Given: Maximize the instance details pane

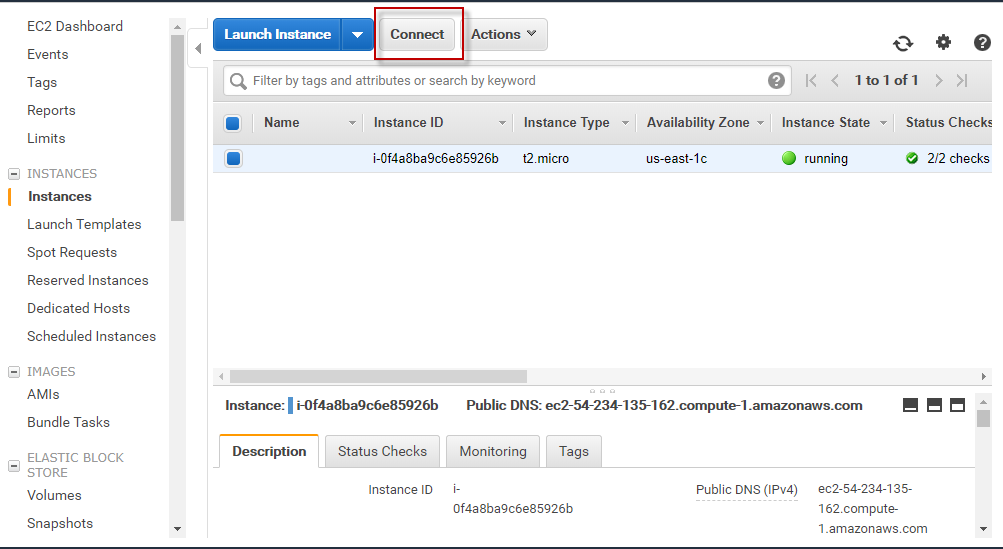Looking at the screenshot, I should tap(957, 405).
